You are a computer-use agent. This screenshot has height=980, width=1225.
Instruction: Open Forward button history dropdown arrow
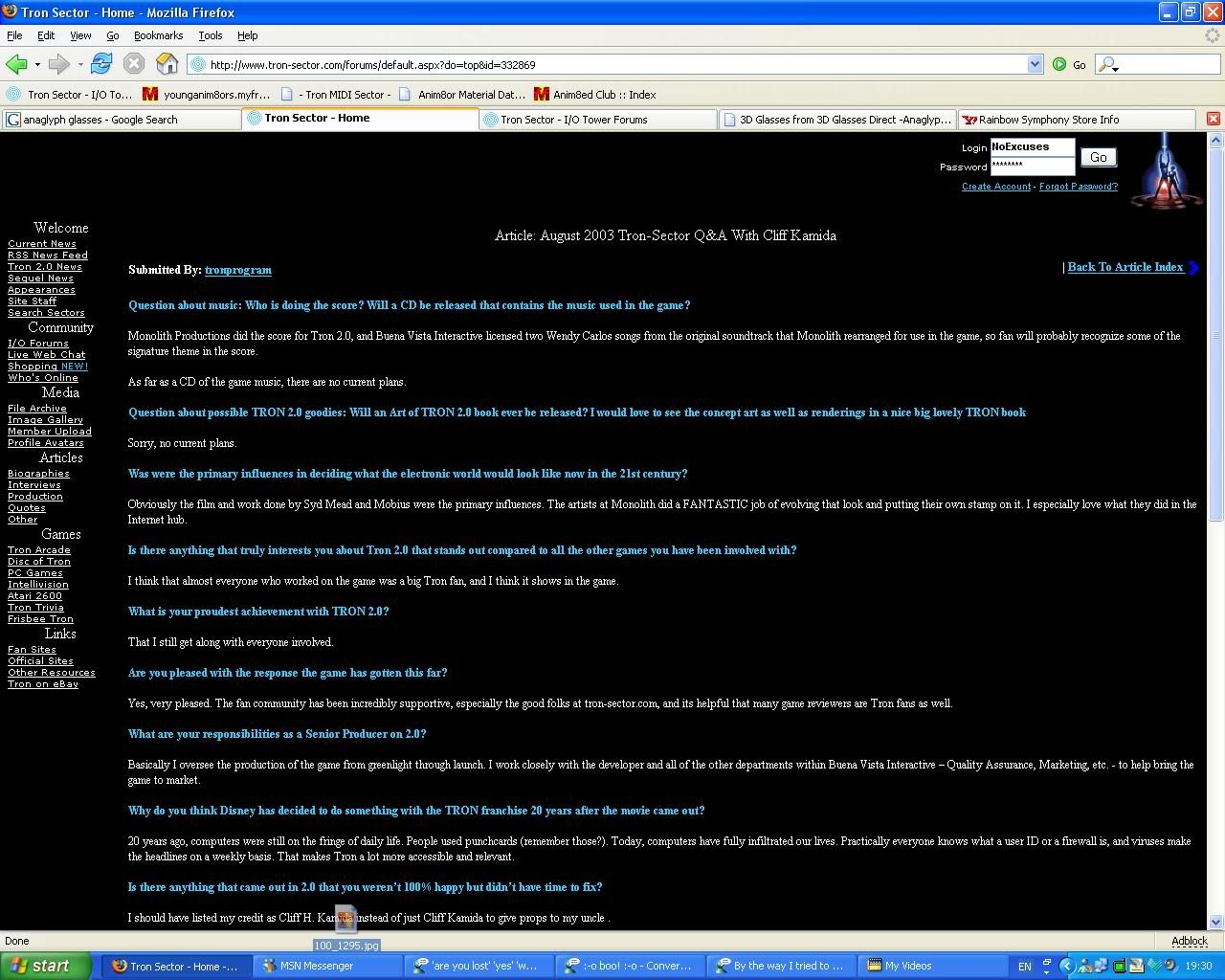(x=80, y=64)
